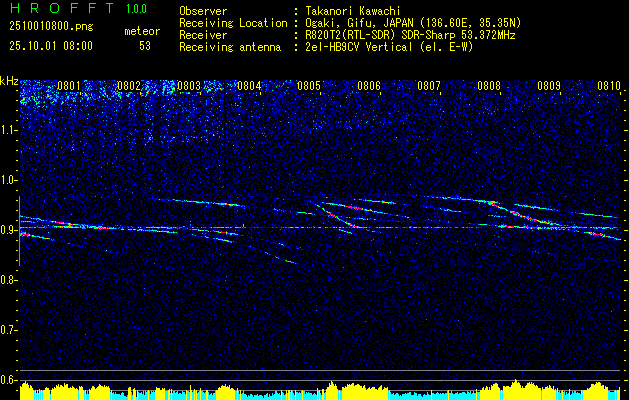This screenshot has height=400, width=629.
Task: Click the version number 1.0.0
Action: point(136,8)
